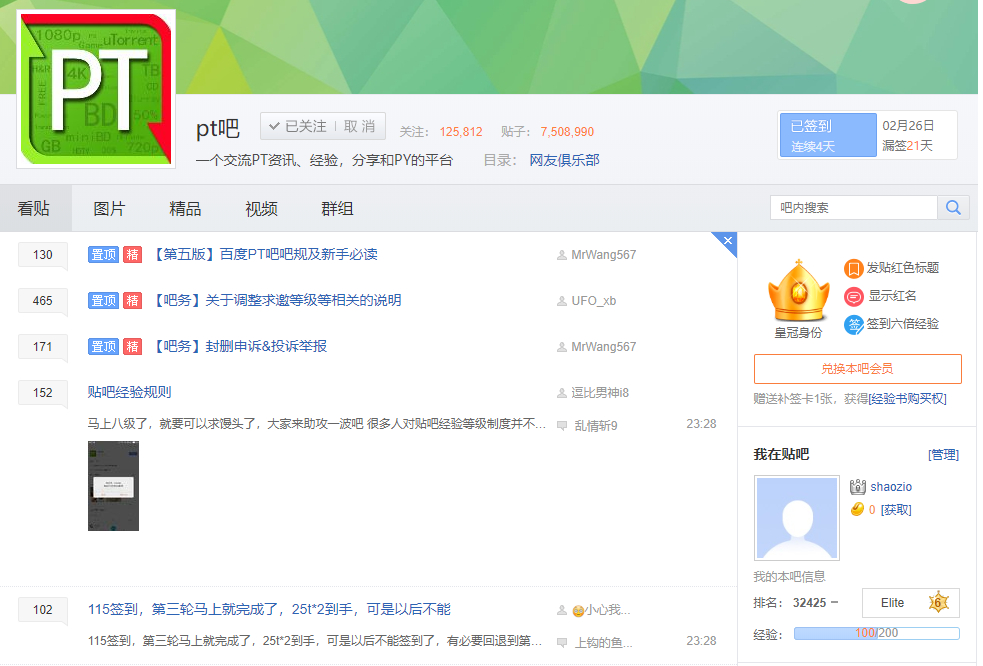Click 置顶 tag on 百度PT吧吧规 post
This screenshot has width=983, height=666.
tap(103, 255)
